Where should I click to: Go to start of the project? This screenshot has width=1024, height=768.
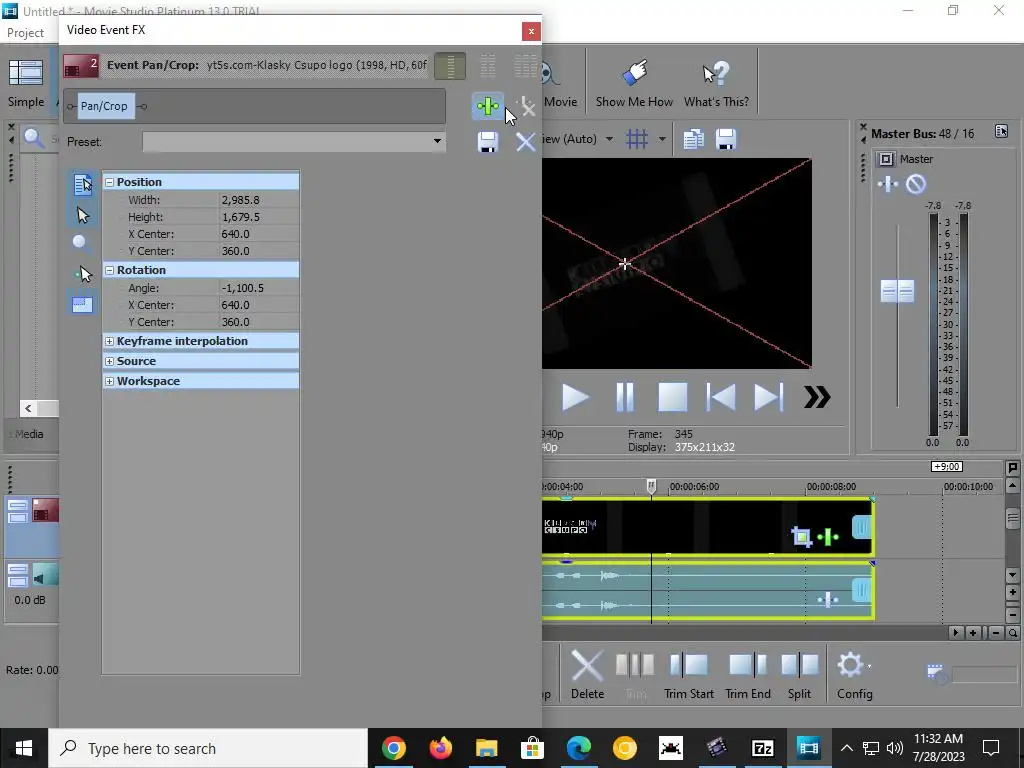(721, 397)
